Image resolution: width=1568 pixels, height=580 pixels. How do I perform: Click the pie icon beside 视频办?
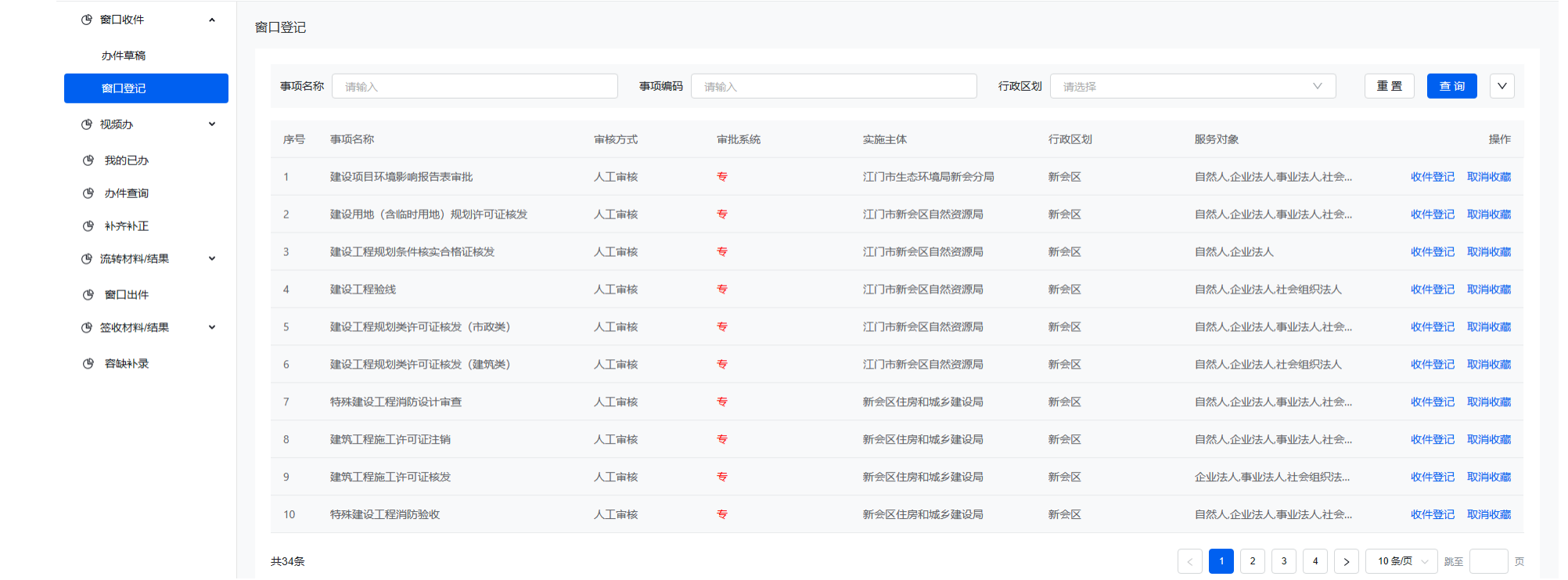coord(87,124)
